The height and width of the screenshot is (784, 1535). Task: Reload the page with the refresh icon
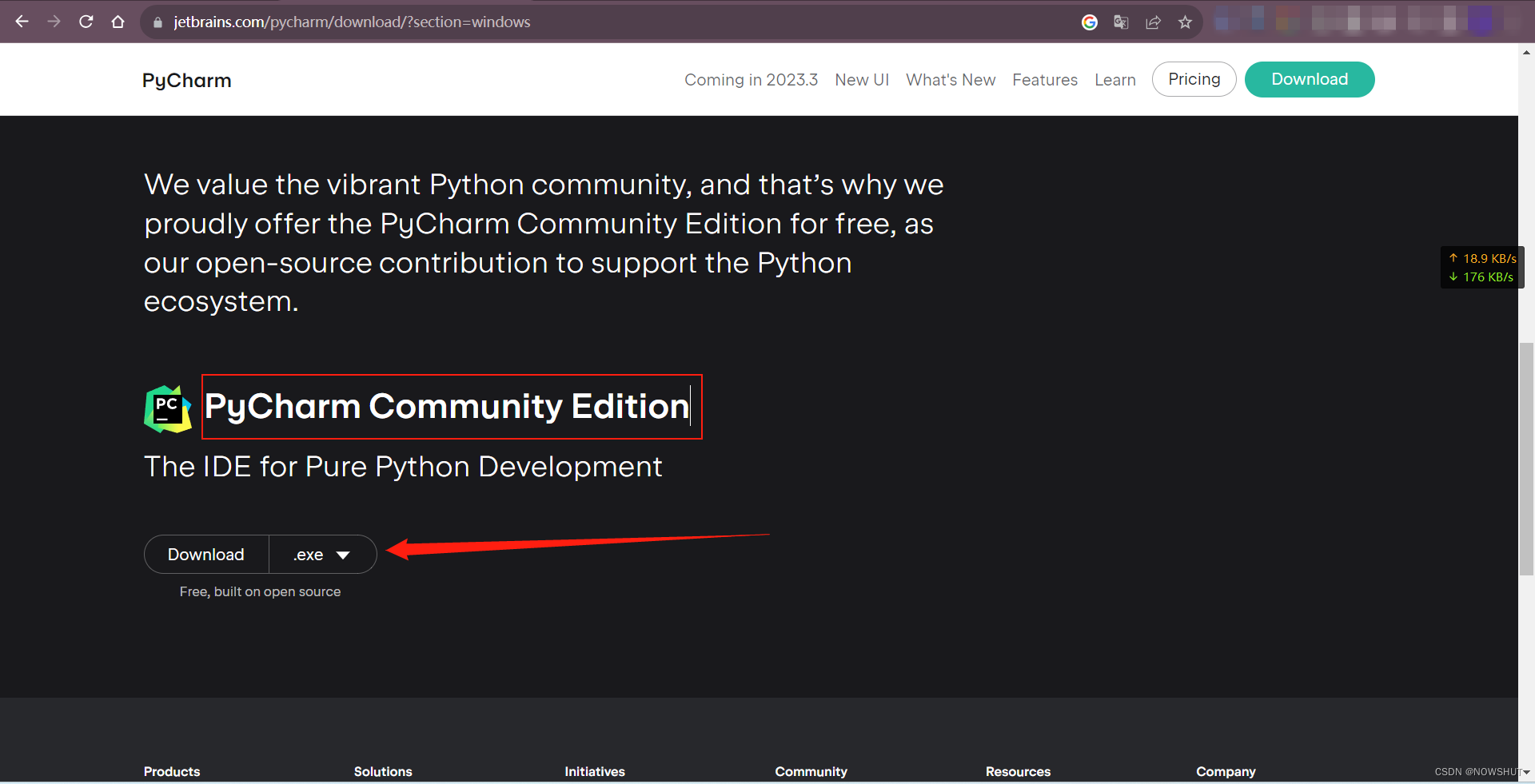(86, 22)
